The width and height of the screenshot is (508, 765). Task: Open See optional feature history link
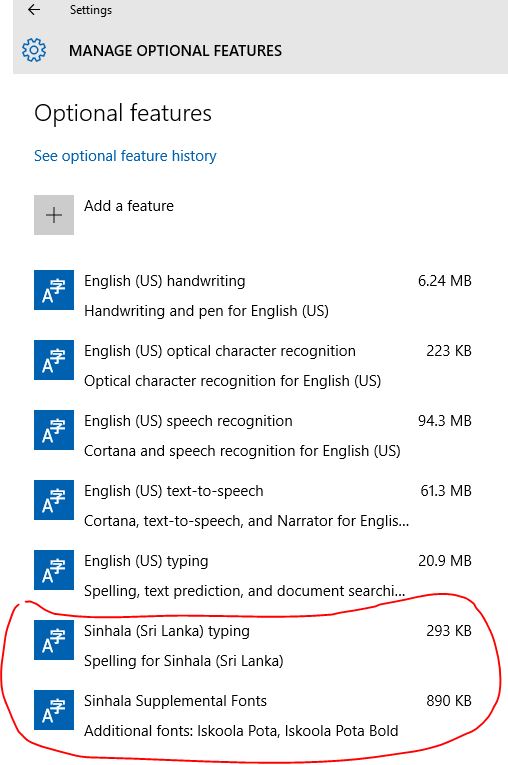pyautogui.click(x=125, y=156)
